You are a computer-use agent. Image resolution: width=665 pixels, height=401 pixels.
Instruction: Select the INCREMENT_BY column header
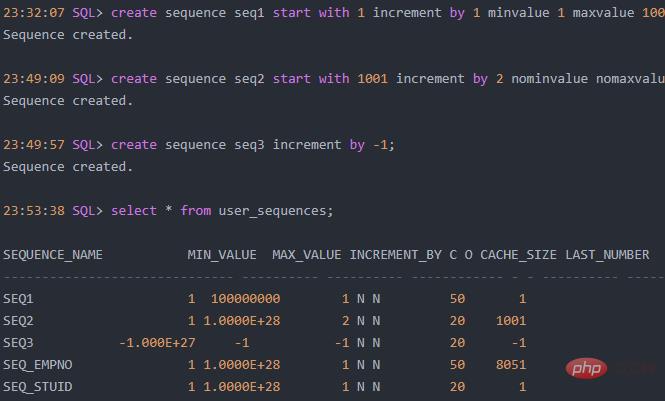tap(396, 255)
